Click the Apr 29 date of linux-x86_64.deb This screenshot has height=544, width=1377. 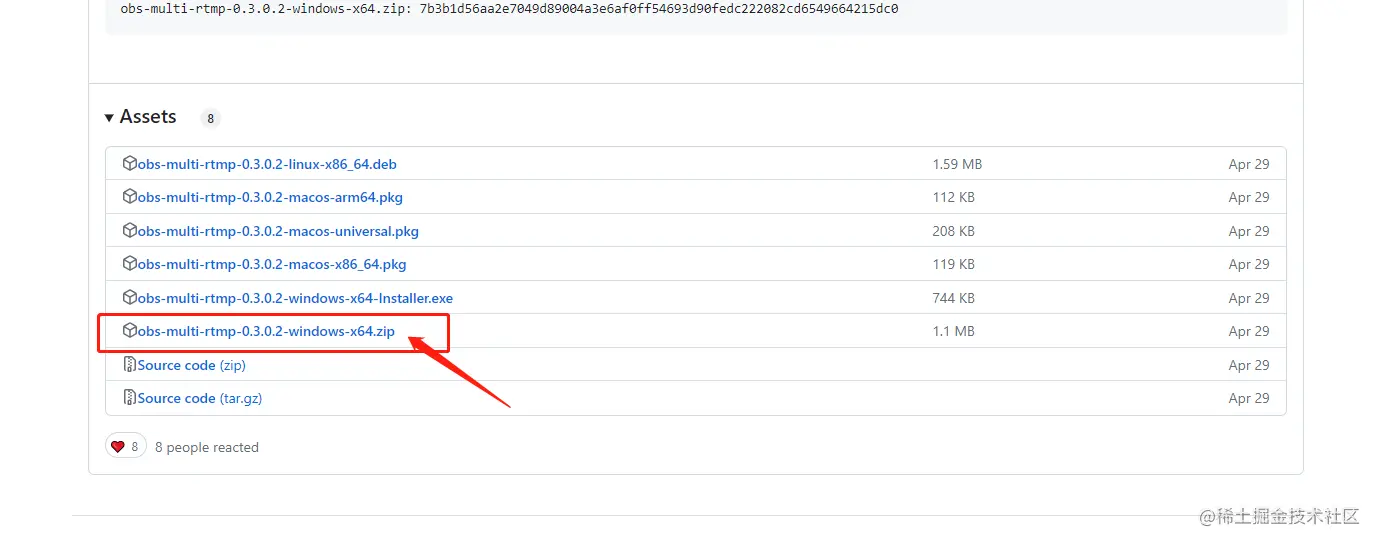1249,164
